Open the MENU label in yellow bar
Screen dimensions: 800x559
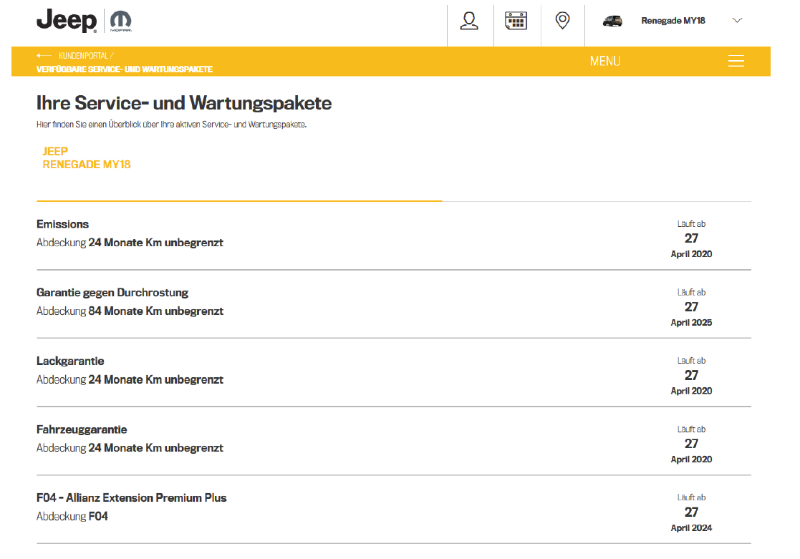click(x=605, y=61)
